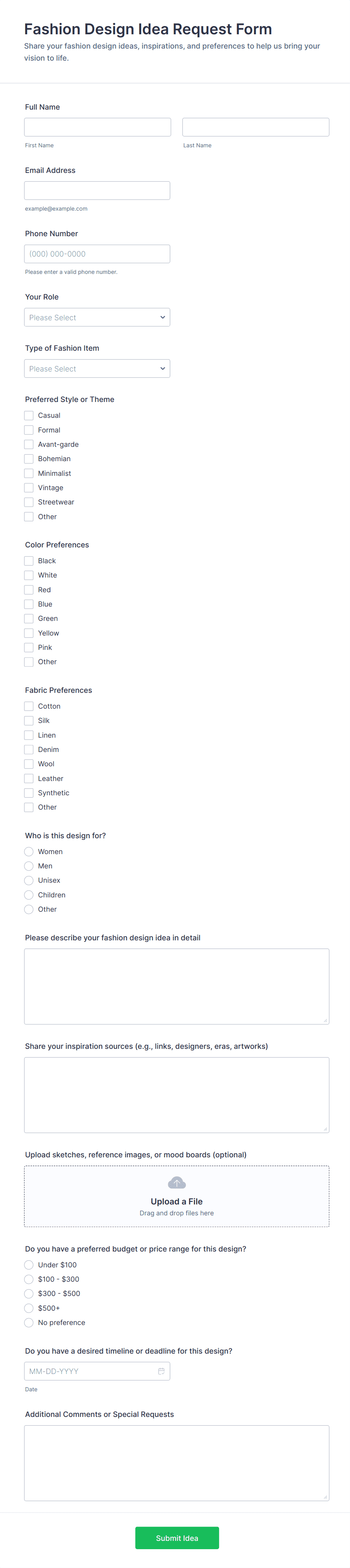Click into the Last Name field
350x1568 pixels.
(x=255, y=127)
